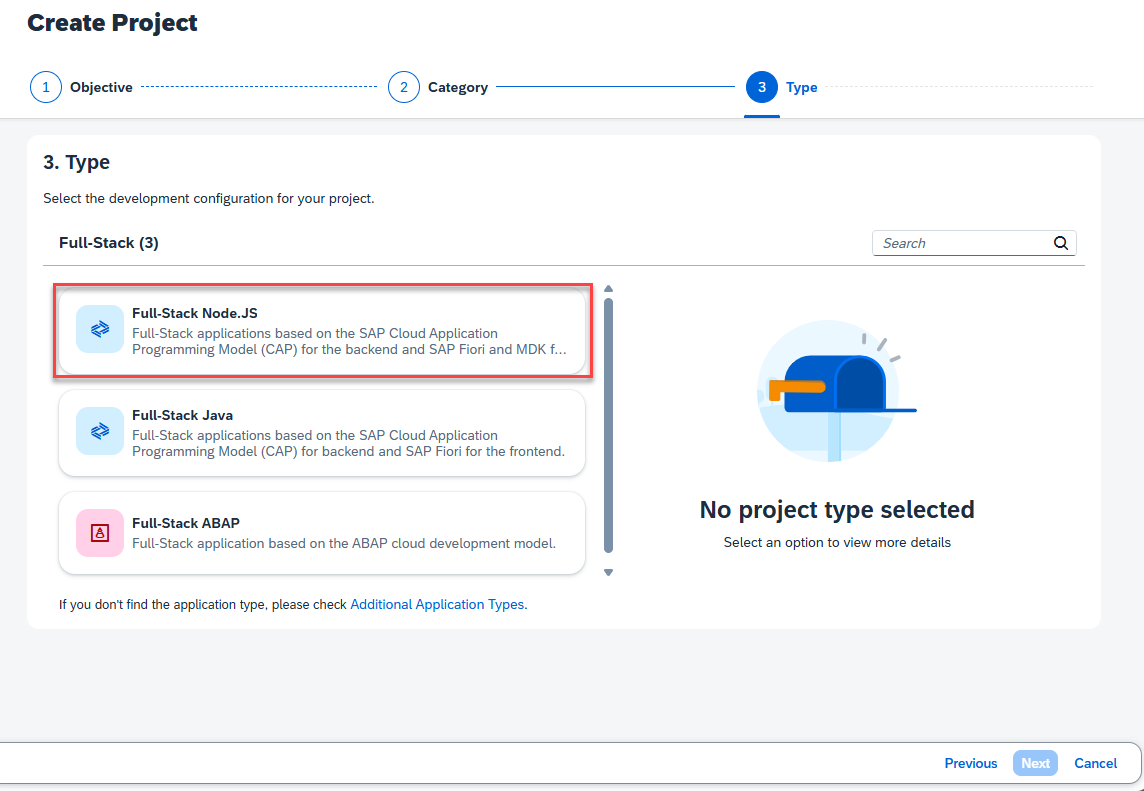Click the Previous button
1144x791 pixels.
coord(970,763)
